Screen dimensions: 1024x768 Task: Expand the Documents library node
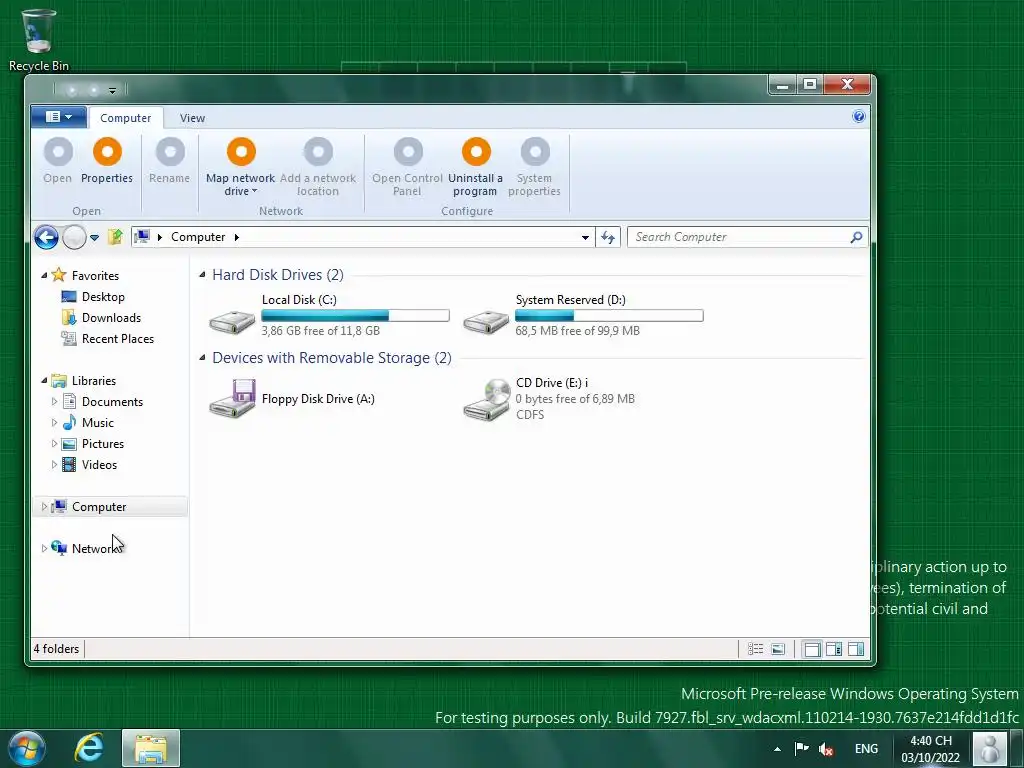pyautogui.click(x=54, y=402)
